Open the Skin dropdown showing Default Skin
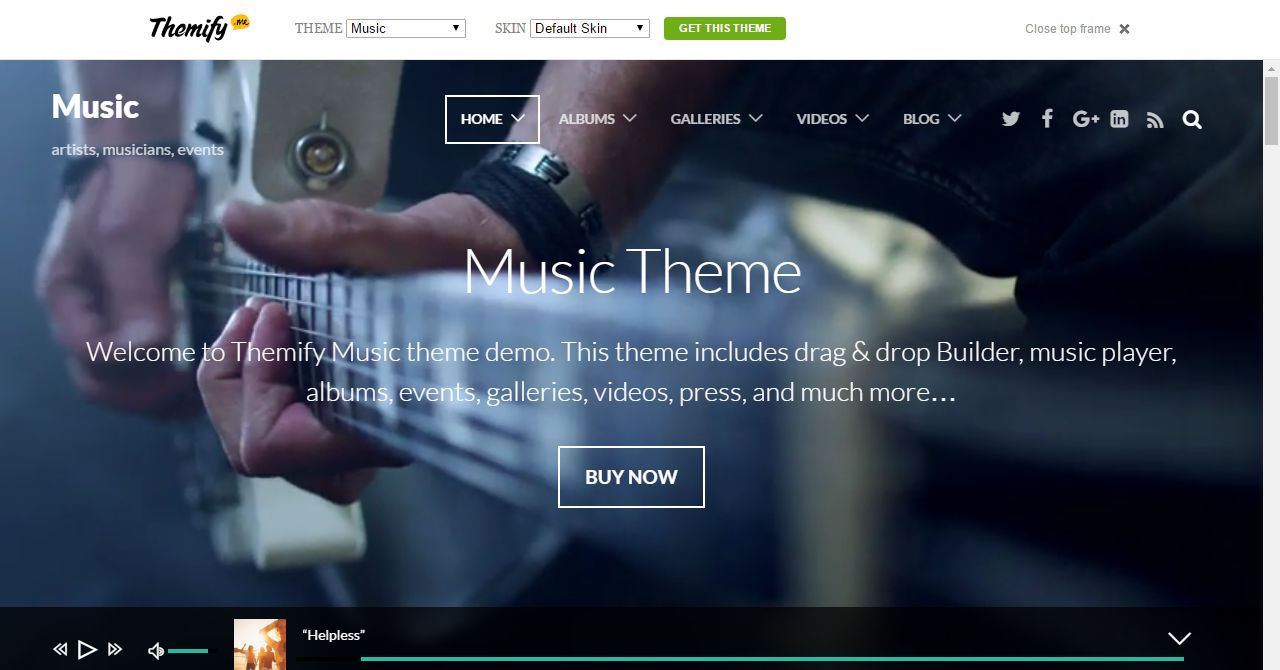 pos(590,28)
